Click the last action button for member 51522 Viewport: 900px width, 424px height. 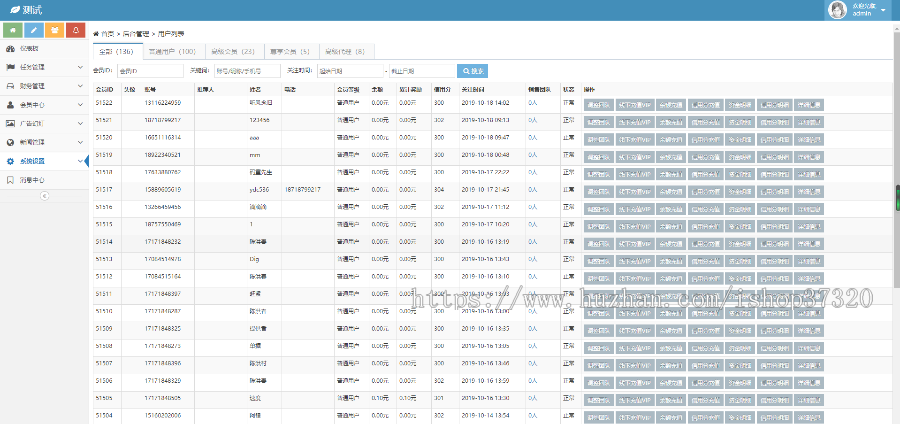coord(809,104)
